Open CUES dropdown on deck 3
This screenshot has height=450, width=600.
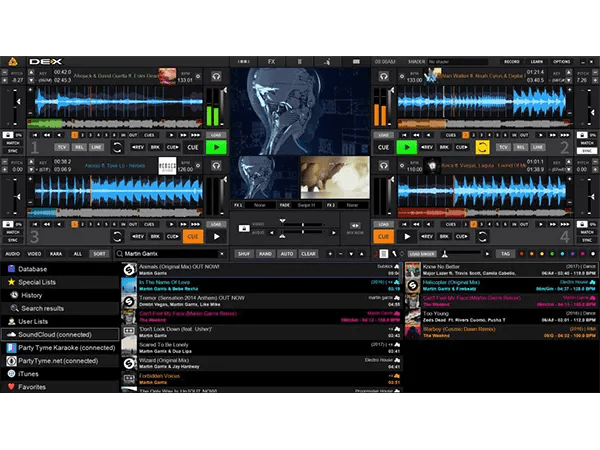[x=149, y=224]
